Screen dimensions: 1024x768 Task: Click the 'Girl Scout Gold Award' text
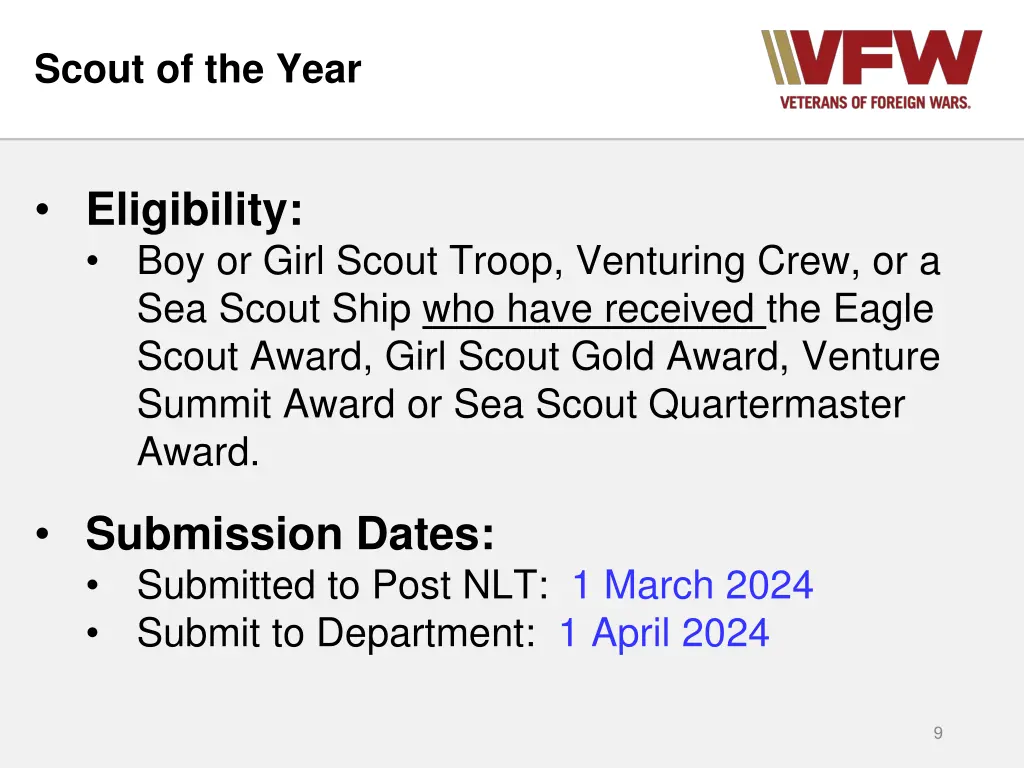[588, 356]
